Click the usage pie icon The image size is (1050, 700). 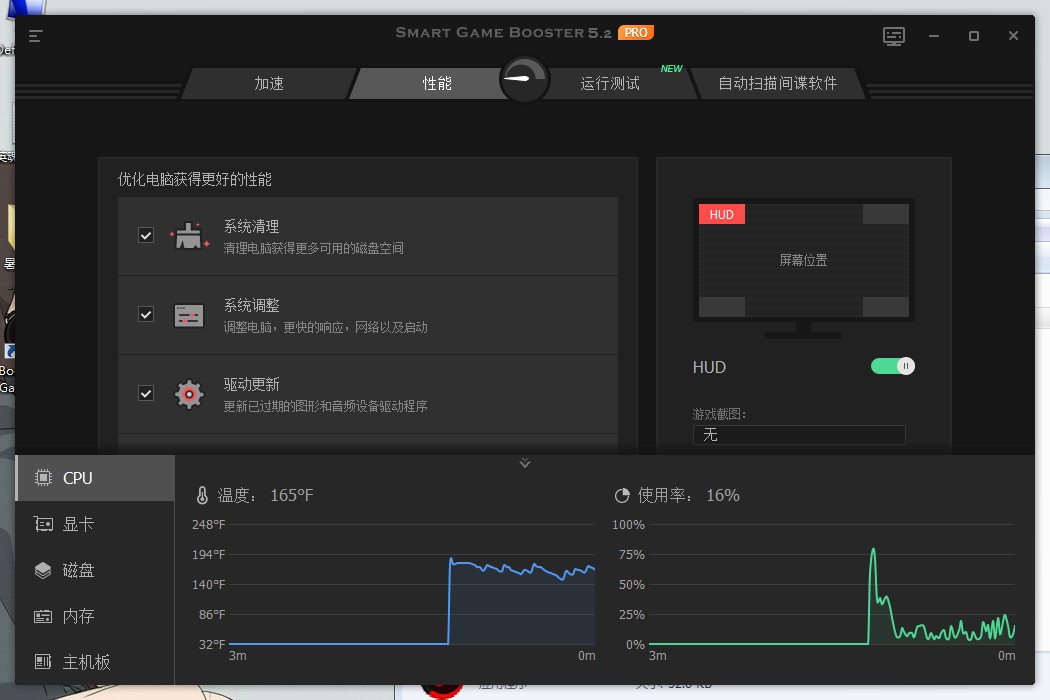[622, 496]
